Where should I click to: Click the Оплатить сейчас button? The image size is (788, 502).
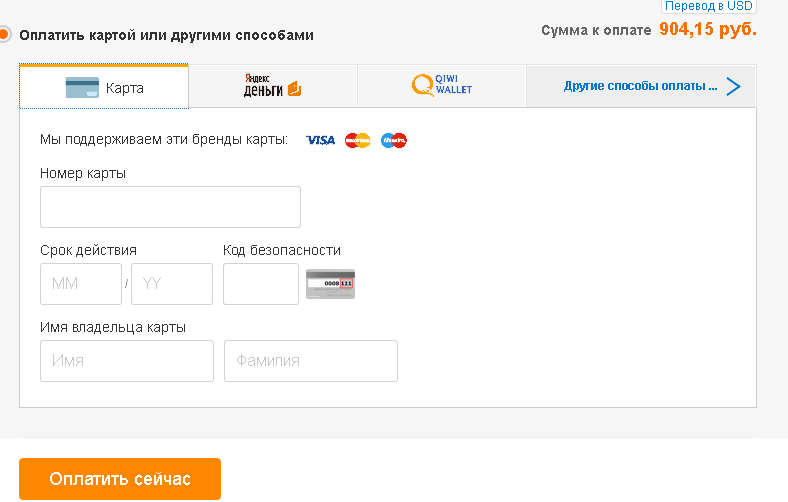point(120,479)
